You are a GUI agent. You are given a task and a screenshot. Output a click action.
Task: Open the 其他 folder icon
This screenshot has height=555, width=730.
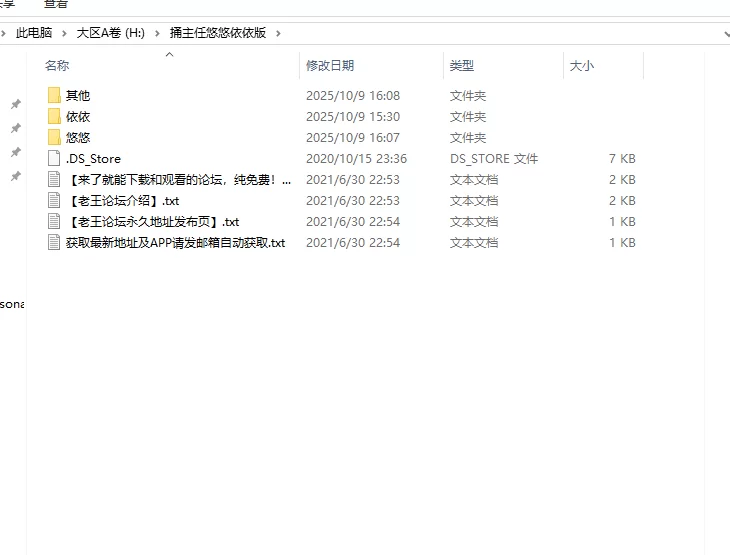[54, 95]
